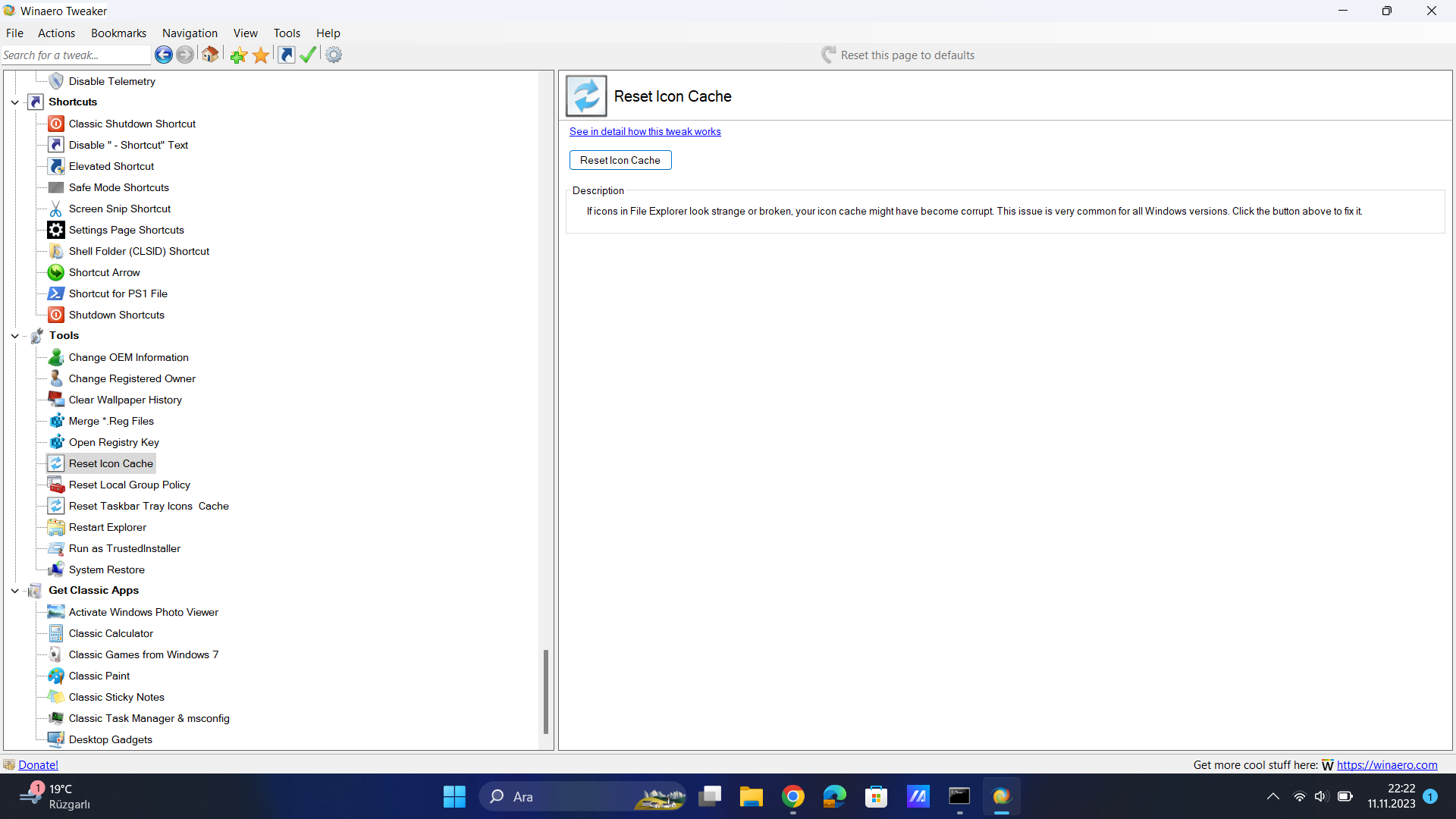Collapse the Shortcuts tree section
The height and width of the screenshot is (819, 1456).
[x=14, y=102]
